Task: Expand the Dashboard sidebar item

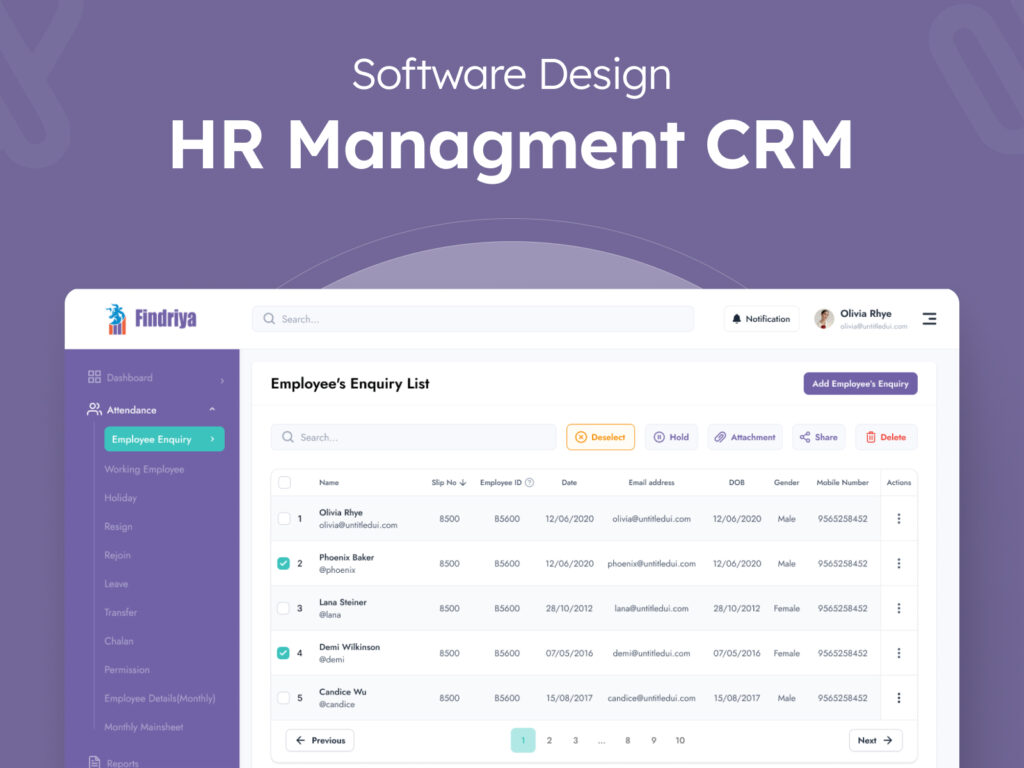Action: pyautogui.click(x=222, y=379)
